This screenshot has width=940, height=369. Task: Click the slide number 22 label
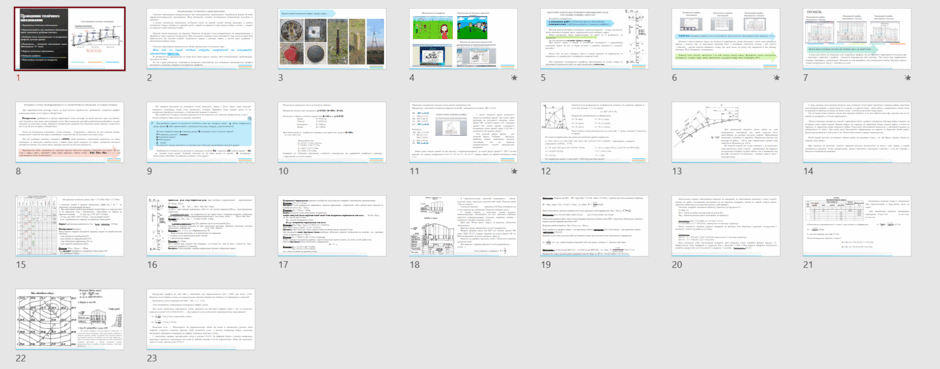point(21,358)
